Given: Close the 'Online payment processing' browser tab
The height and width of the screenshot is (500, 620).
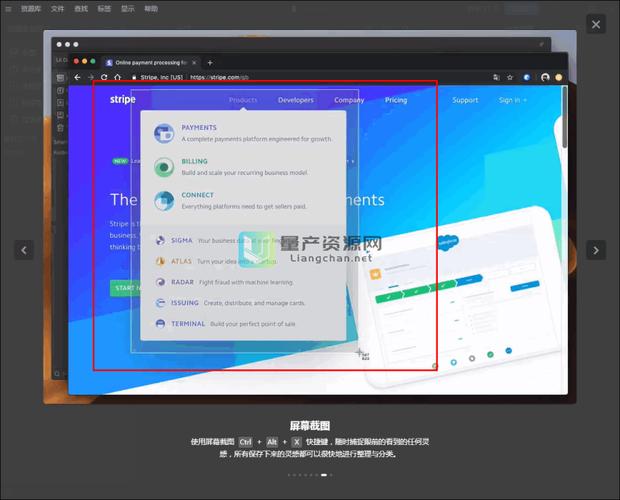Looking at the screenshot, I should point(194,62).
